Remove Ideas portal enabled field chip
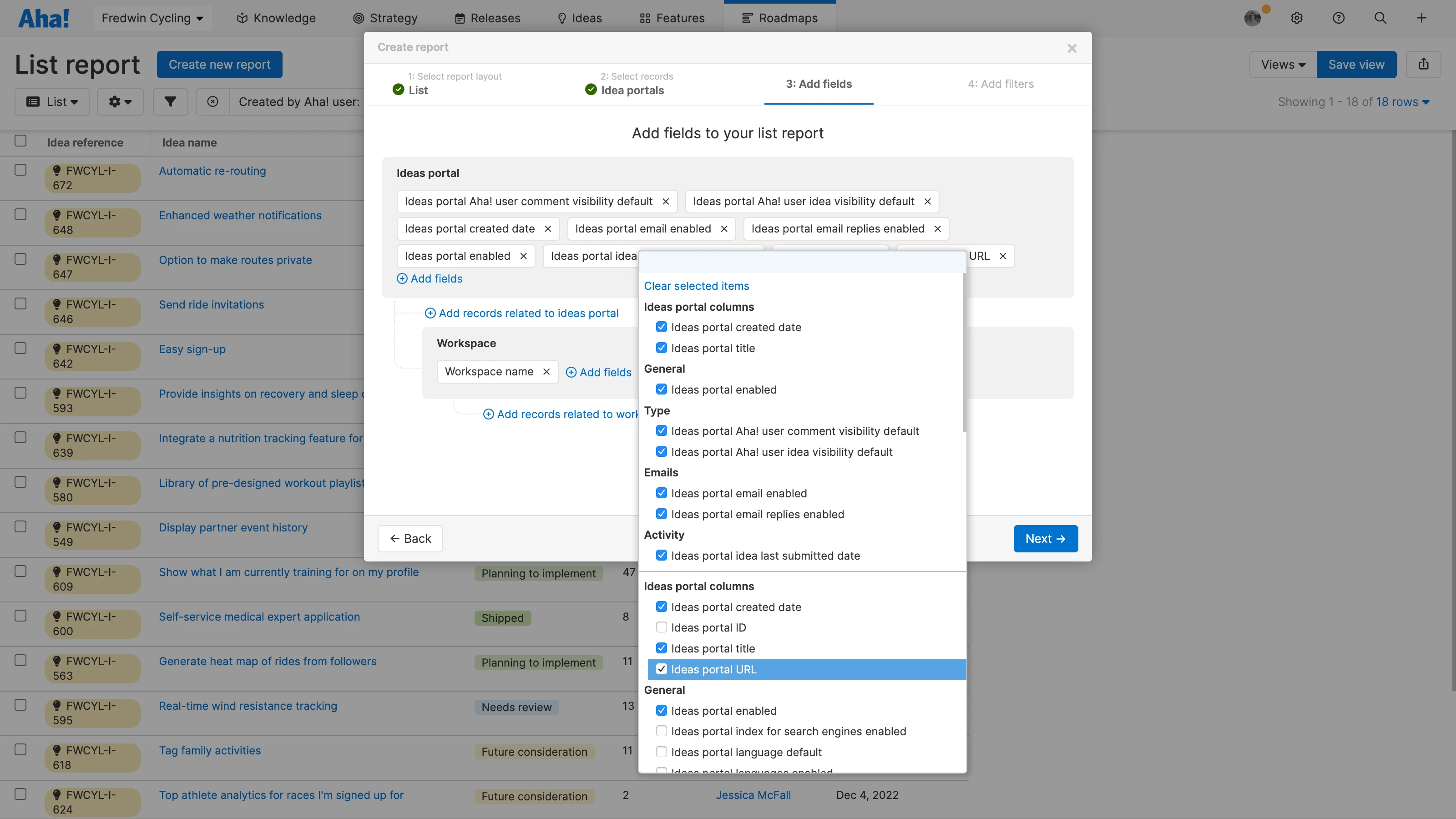This screenshot has height=819, width=1456. pyautogui.click(x=523, y=256)
